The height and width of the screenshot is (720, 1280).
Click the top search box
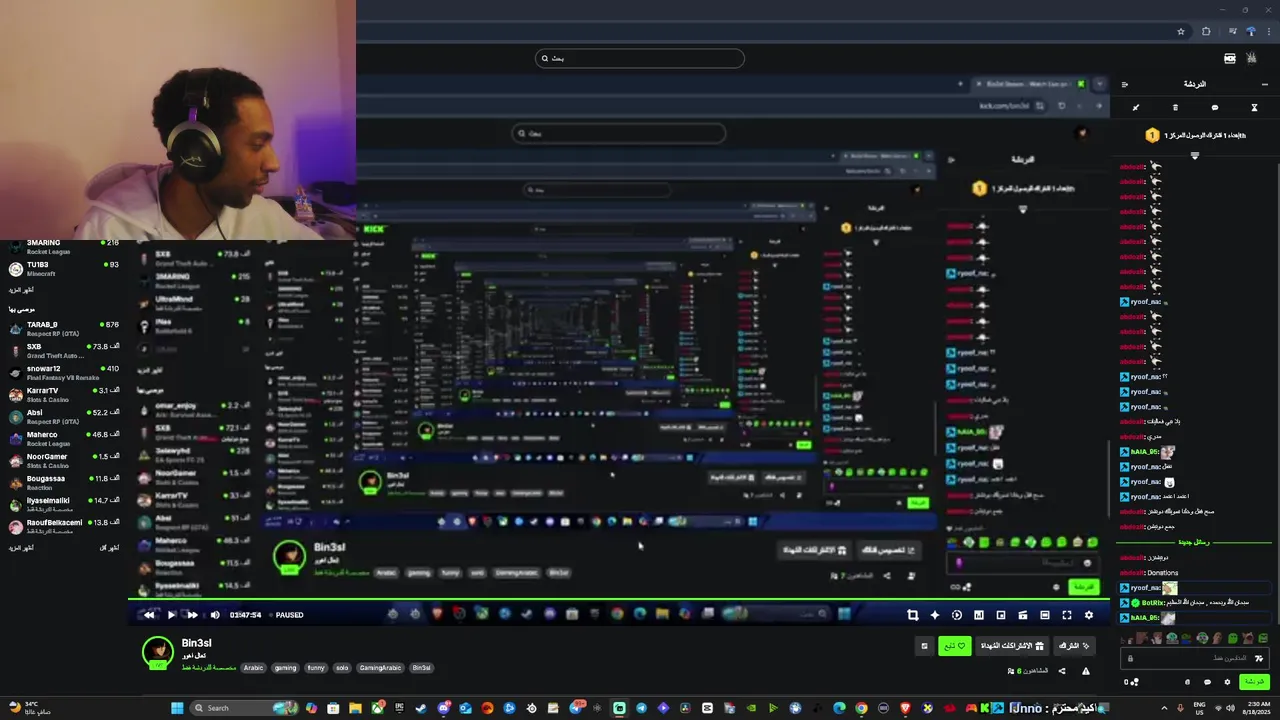[x=640, y=58]
